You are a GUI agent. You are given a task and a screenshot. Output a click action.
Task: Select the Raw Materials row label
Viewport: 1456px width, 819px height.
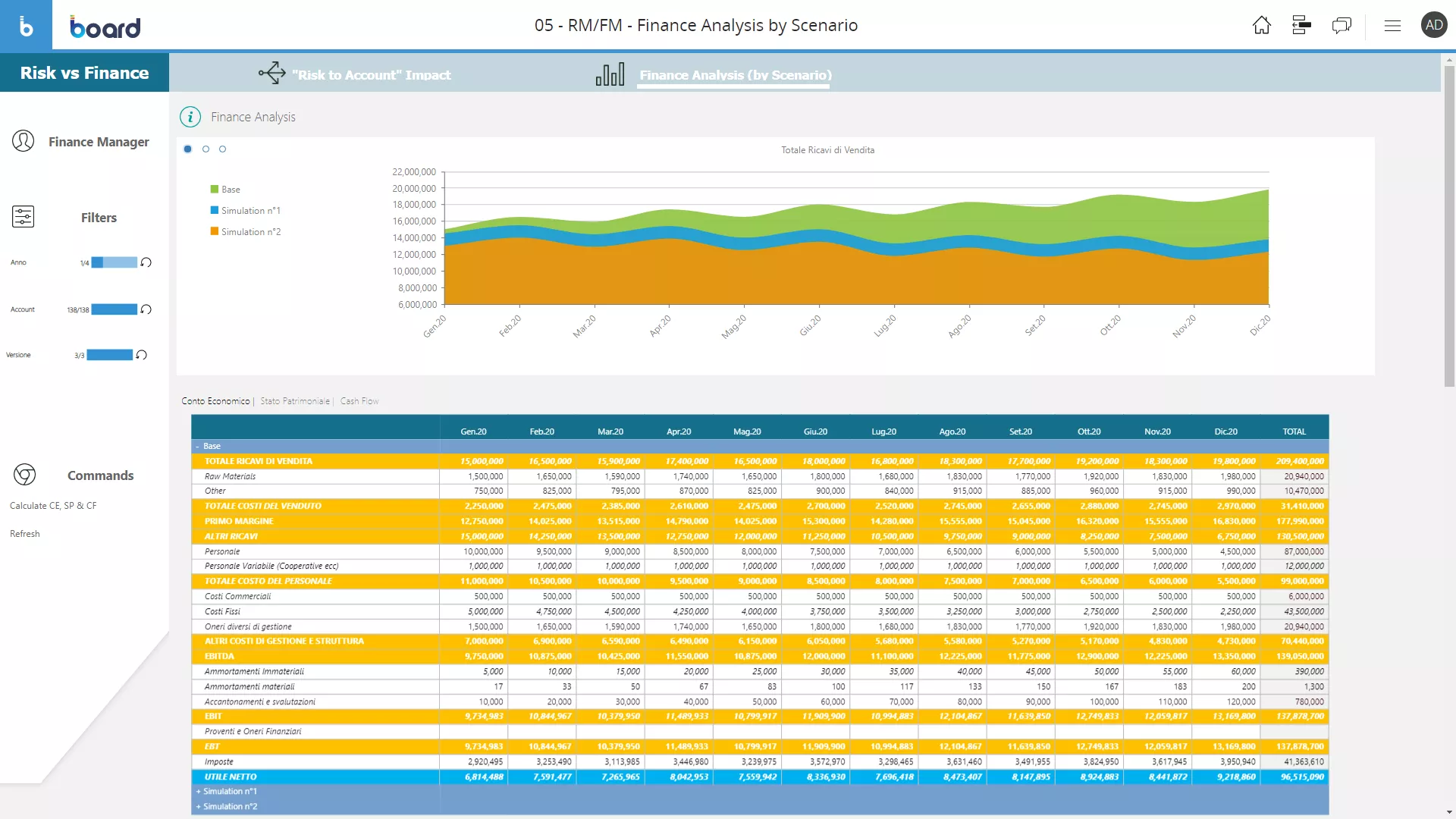coord(230,476)
